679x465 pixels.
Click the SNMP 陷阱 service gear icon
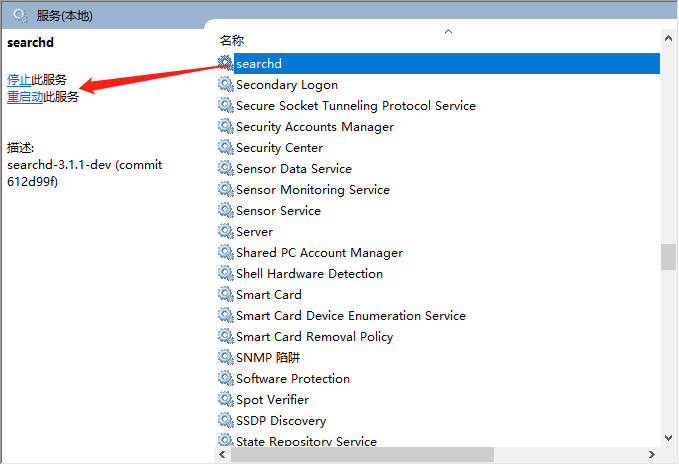click(x=226, y=358)
